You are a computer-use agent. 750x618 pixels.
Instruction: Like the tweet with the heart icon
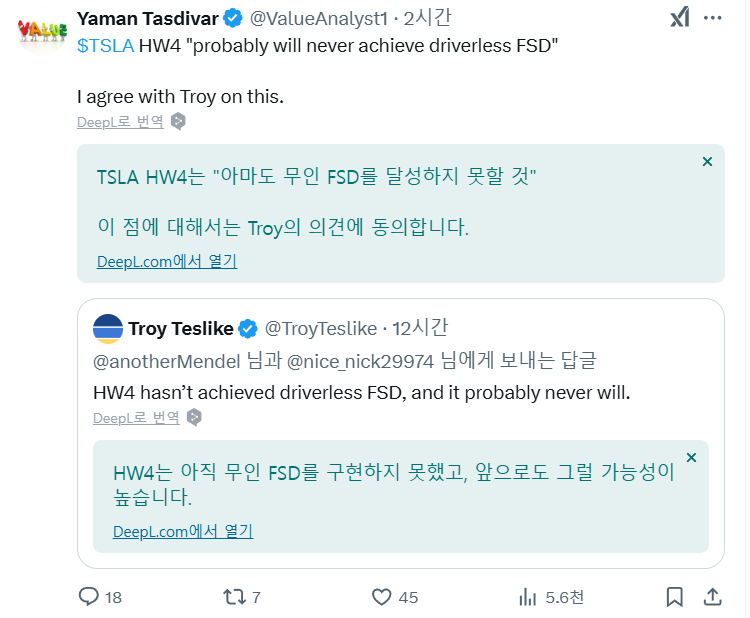point(381,597)
